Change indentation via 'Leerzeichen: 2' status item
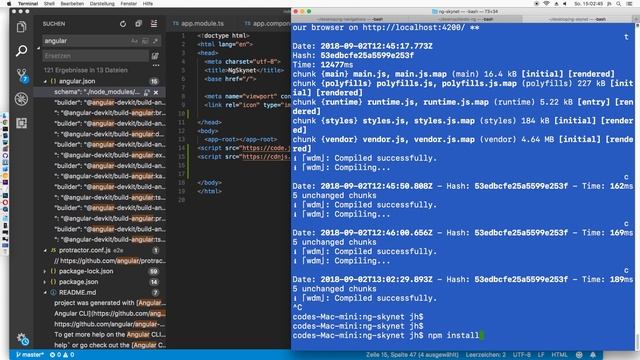The width and height of the screenshot is (640, 360). pyautogui.click(x=486, y=355)
